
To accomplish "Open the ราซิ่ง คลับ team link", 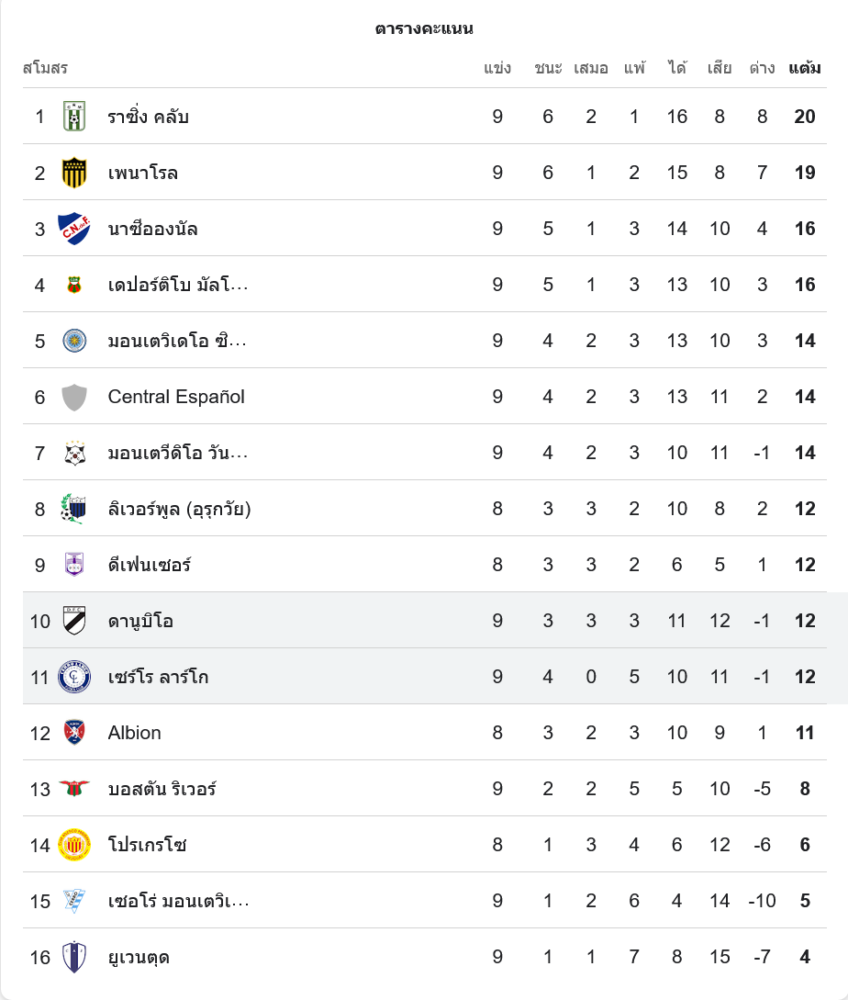I will 148,117.
